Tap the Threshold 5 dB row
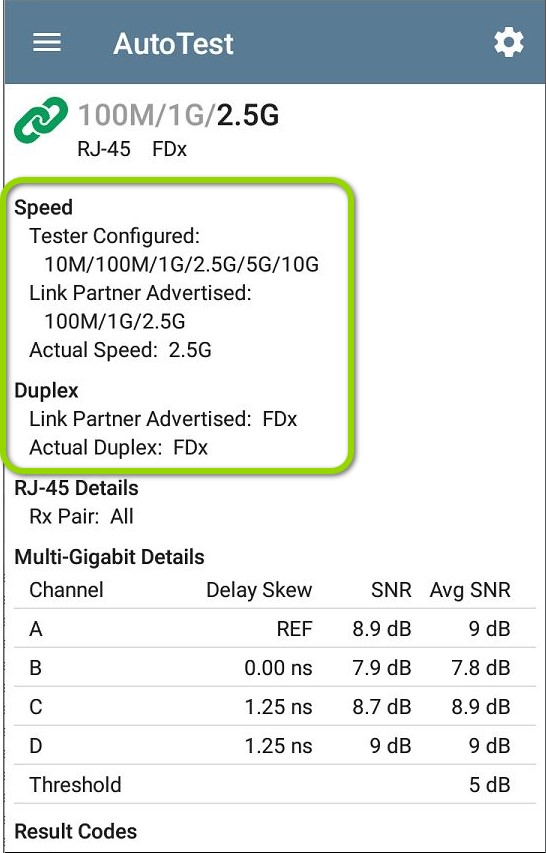 point(275,784)
